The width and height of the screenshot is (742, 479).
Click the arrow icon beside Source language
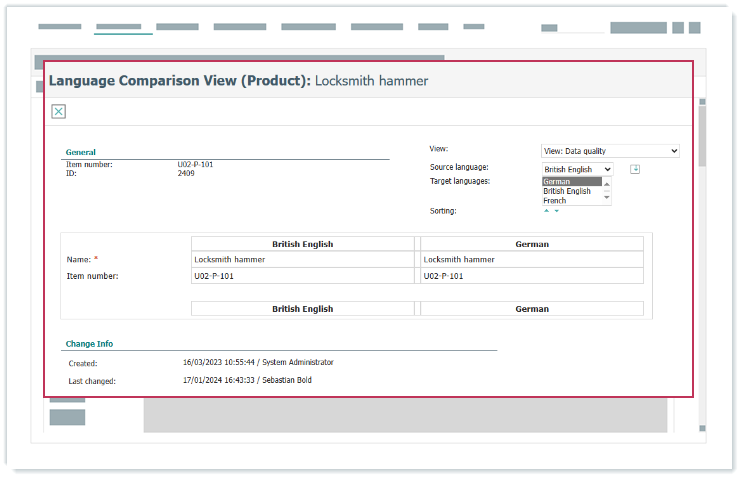point(635,169)
